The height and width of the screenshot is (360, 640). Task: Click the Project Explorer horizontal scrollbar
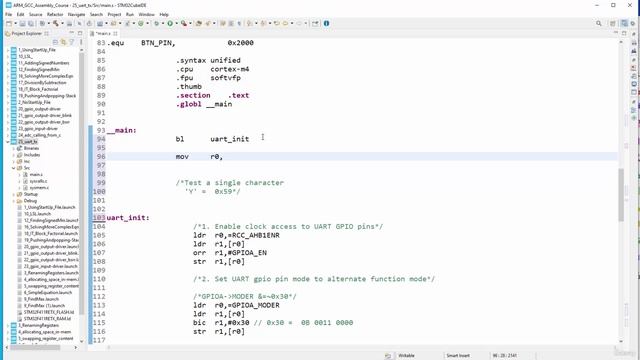pos(35,347)
